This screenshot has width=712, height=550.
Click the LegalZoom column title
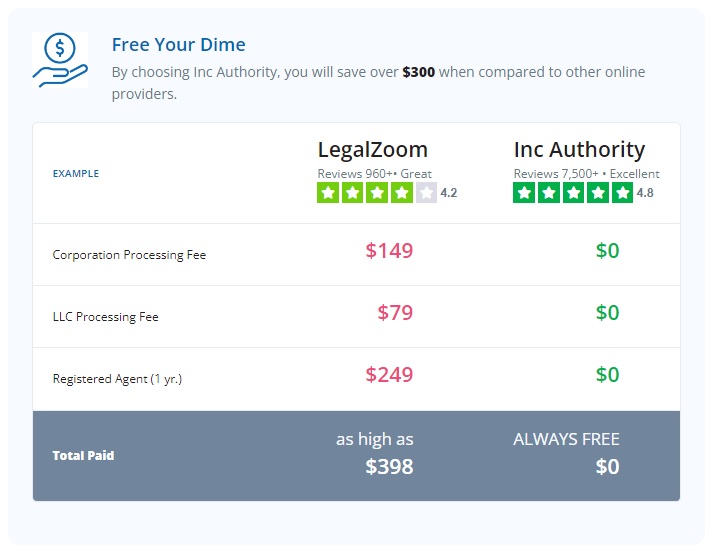click(372, 149)
